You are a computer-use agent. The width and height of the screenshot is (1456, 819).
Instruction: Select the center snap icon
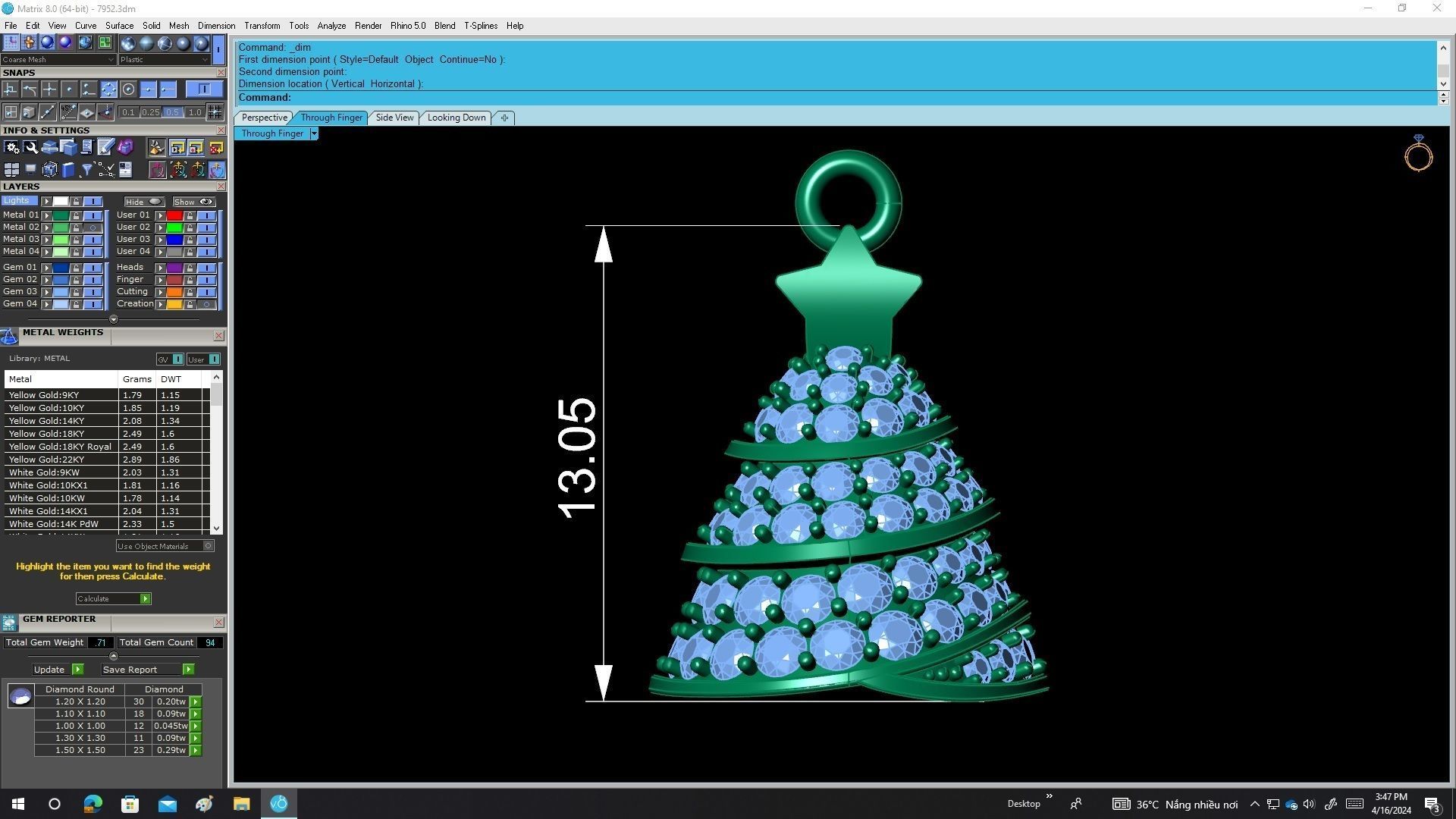point(128,89)
